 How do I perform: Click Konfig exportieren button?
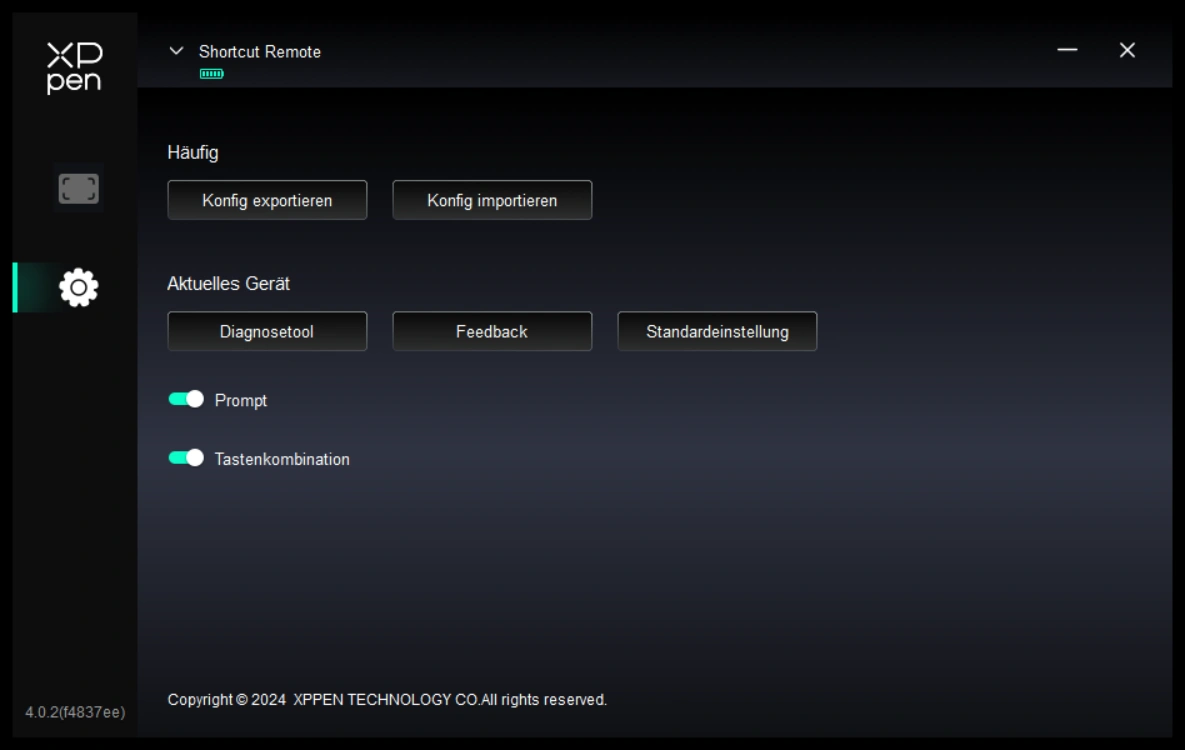click(267, 200)
